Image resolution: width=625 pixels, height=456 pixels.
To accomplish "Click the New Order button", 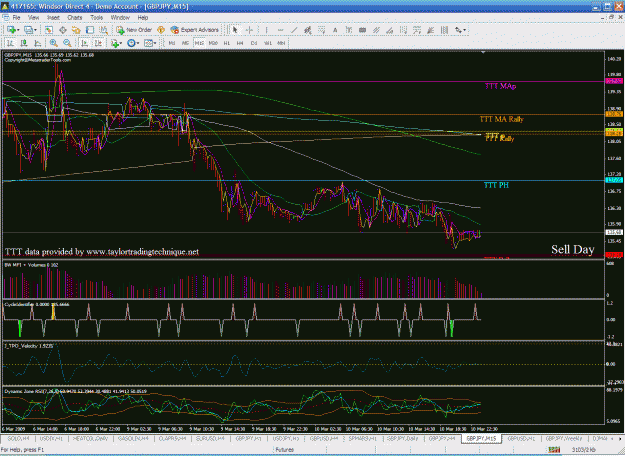I will tap(134, 30).
